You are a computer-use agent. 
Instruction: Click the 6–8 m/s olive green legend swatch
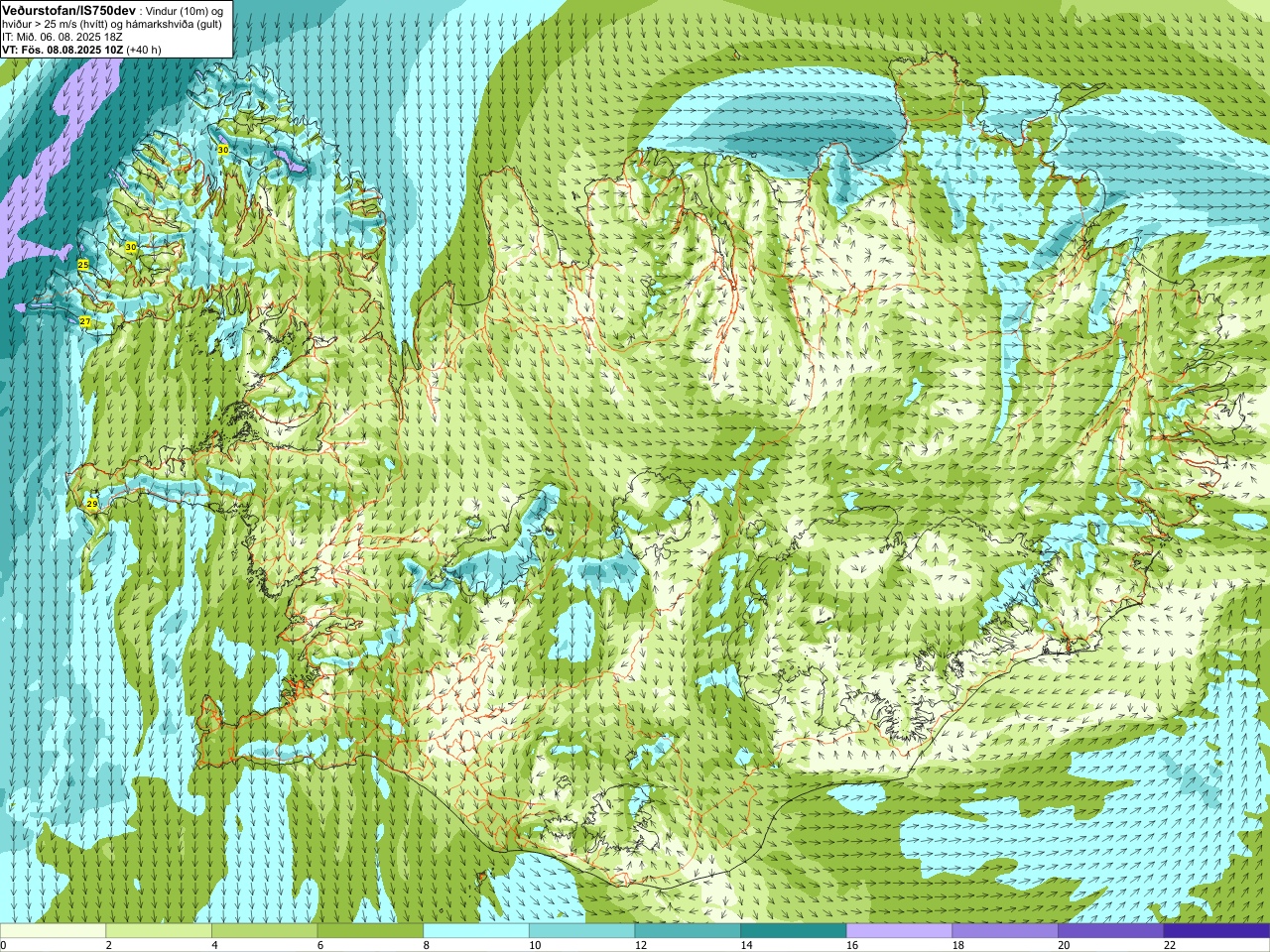pyautogui.click(x=370, y=931)
